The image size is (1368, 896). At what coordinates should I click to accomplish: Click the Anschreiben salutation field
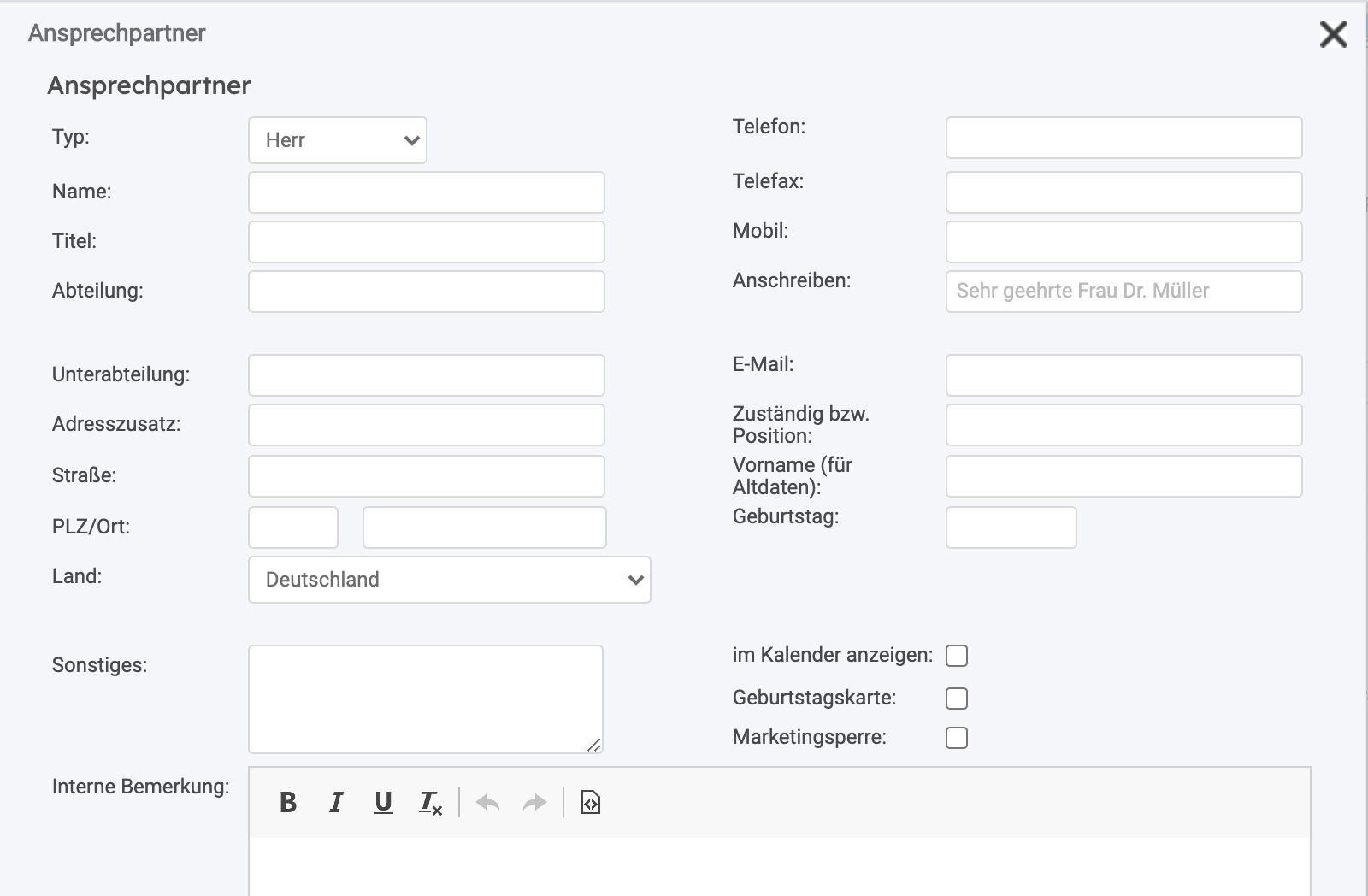(1123, 292)
